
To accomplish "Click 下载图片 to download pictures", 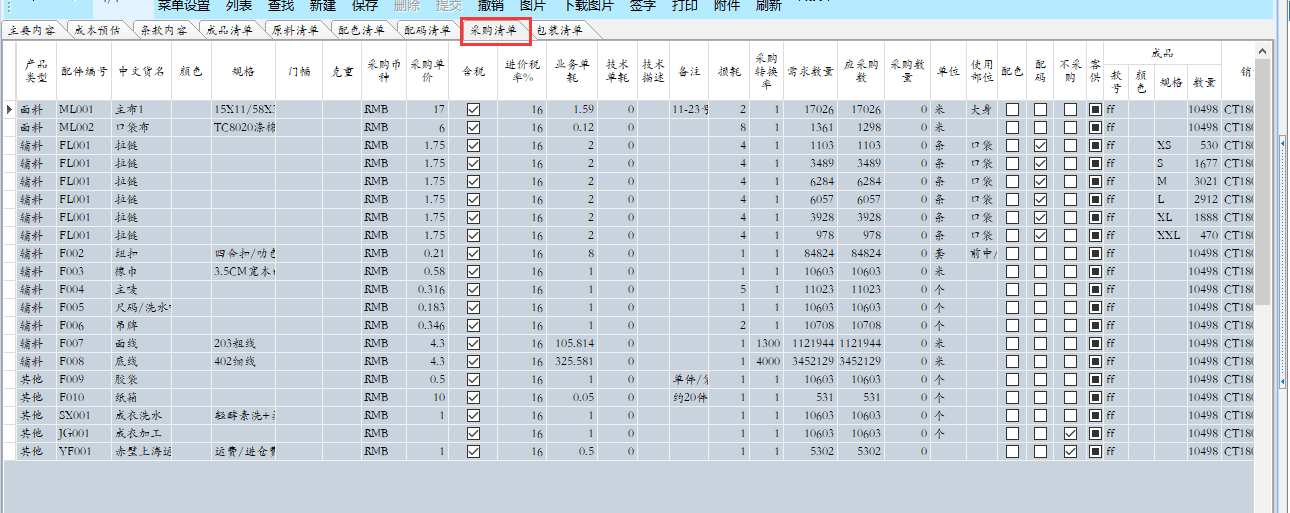I will click(x=587, y=5).
